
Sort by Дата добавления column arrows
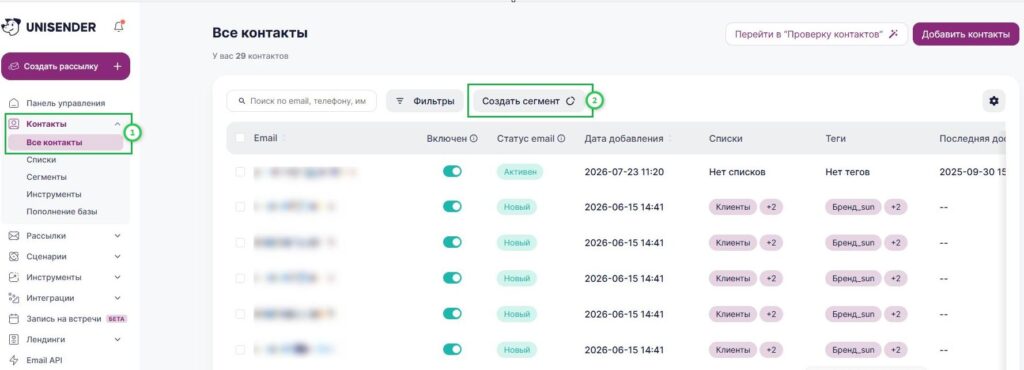[x=669, y=138]
